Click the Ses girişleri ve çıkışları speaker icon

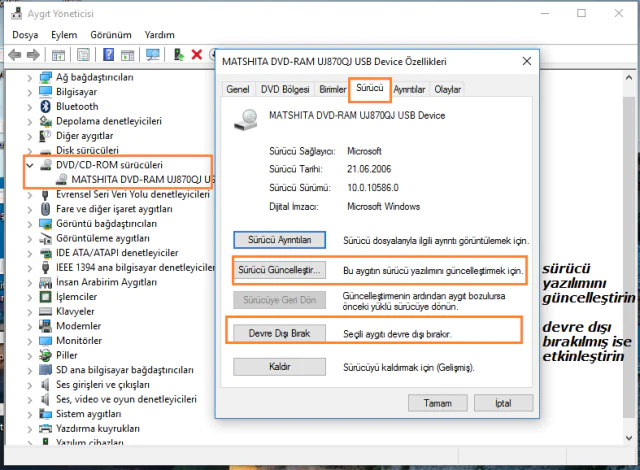point(45,384)
